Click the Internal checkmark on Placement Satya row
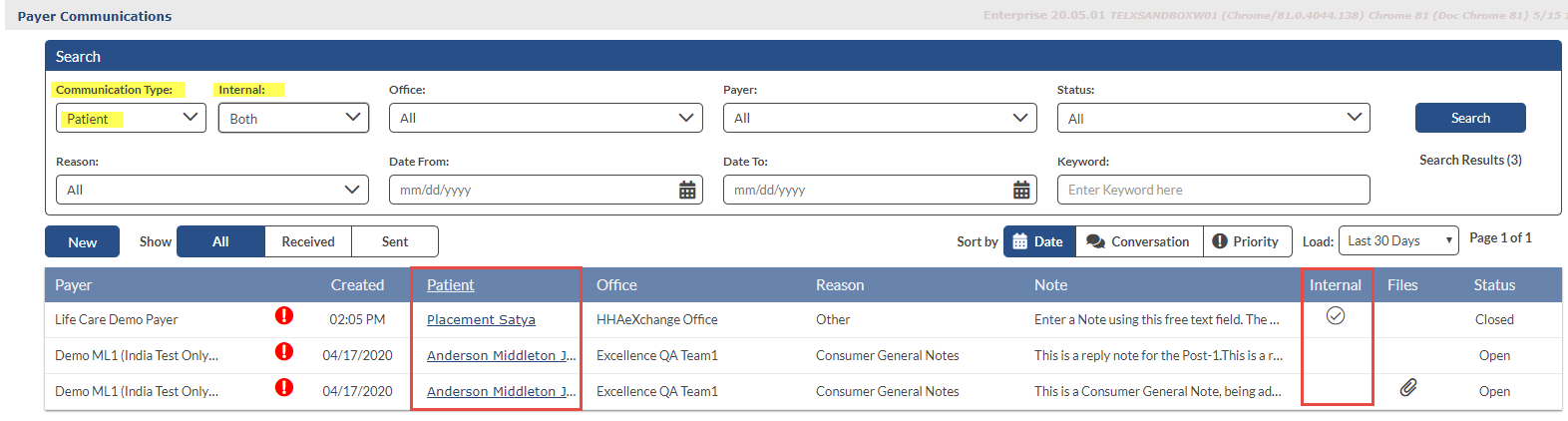This screenshot has height=421, width=1568. (1336, 316)
